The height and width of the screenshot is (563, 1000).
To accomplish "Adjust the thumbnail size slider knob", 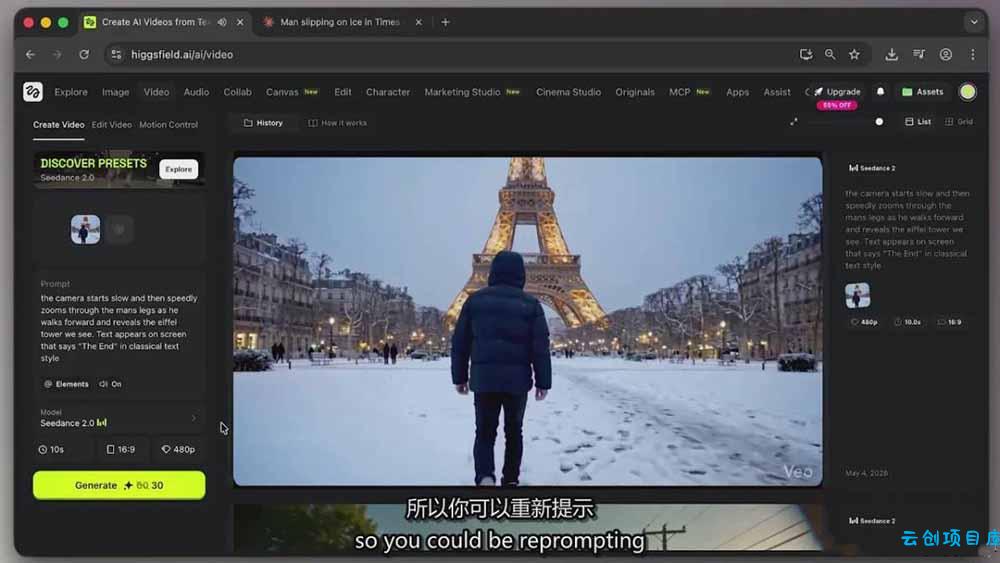I will (879, 122).
